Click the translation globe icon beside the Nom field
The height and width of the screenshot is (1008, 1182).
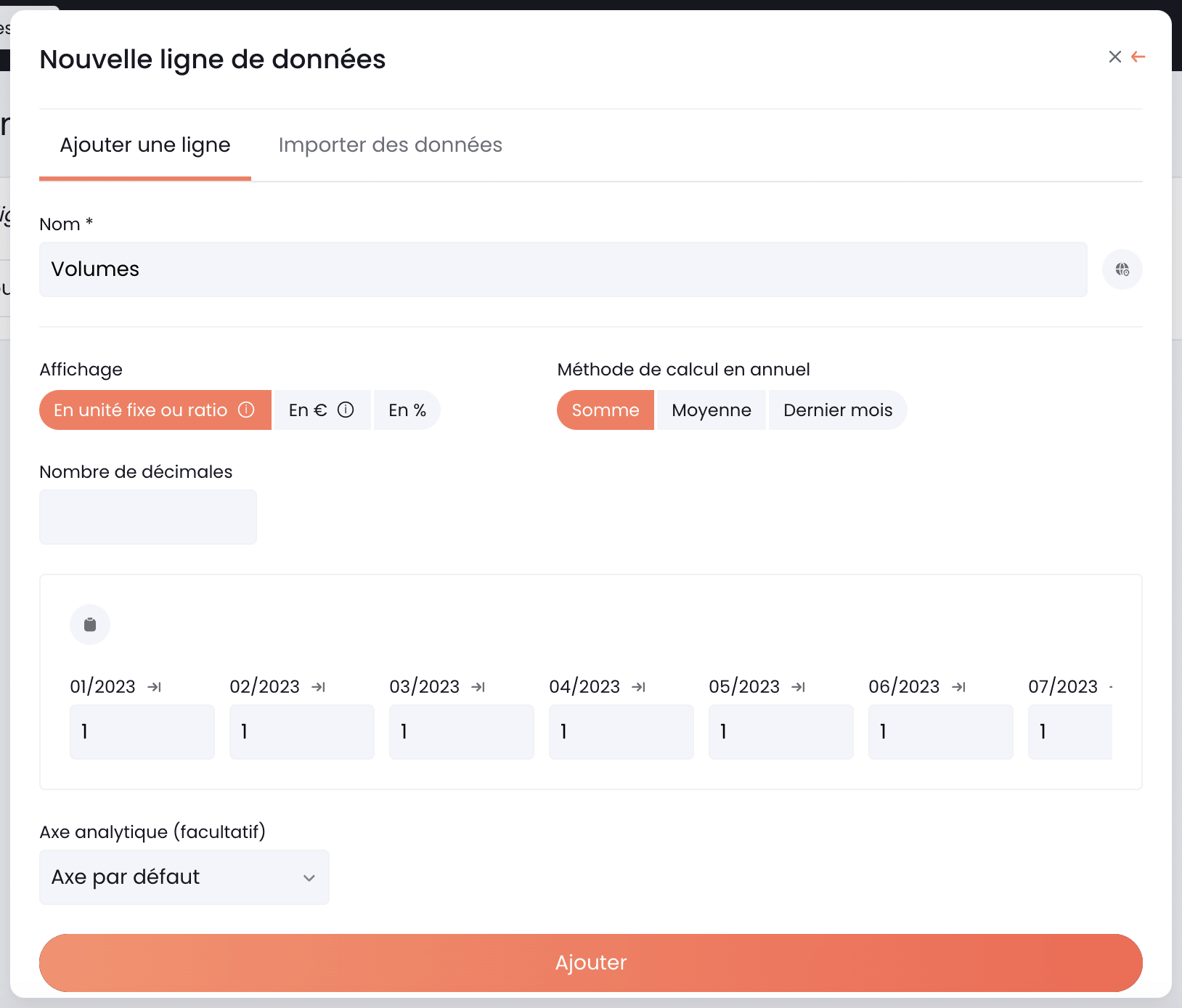(1122, 269)
